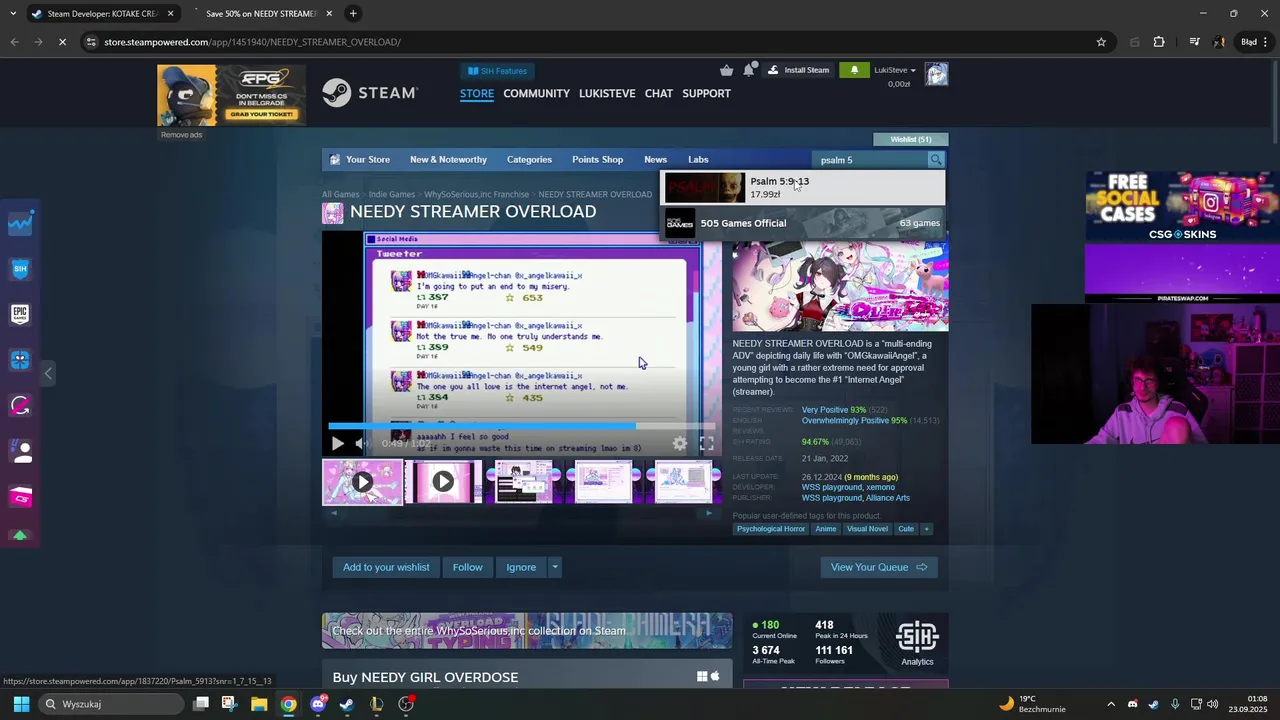Click the Steam logo in header

(x=369, y=93)
